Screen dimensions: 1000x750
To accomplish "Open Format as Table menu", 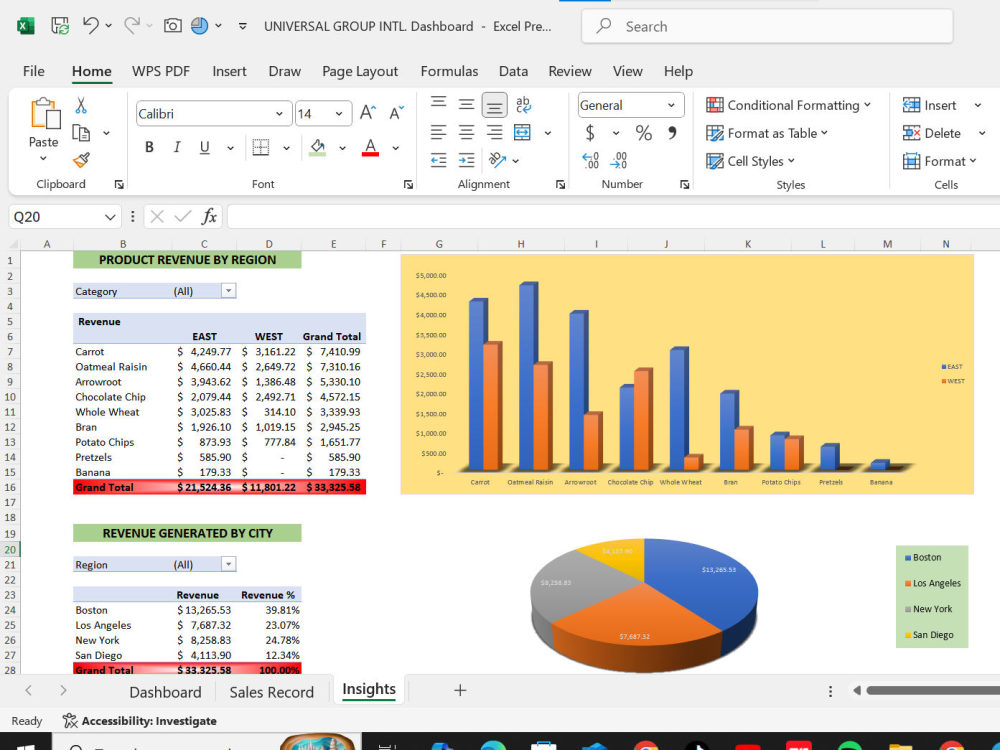I will point(767,133).
